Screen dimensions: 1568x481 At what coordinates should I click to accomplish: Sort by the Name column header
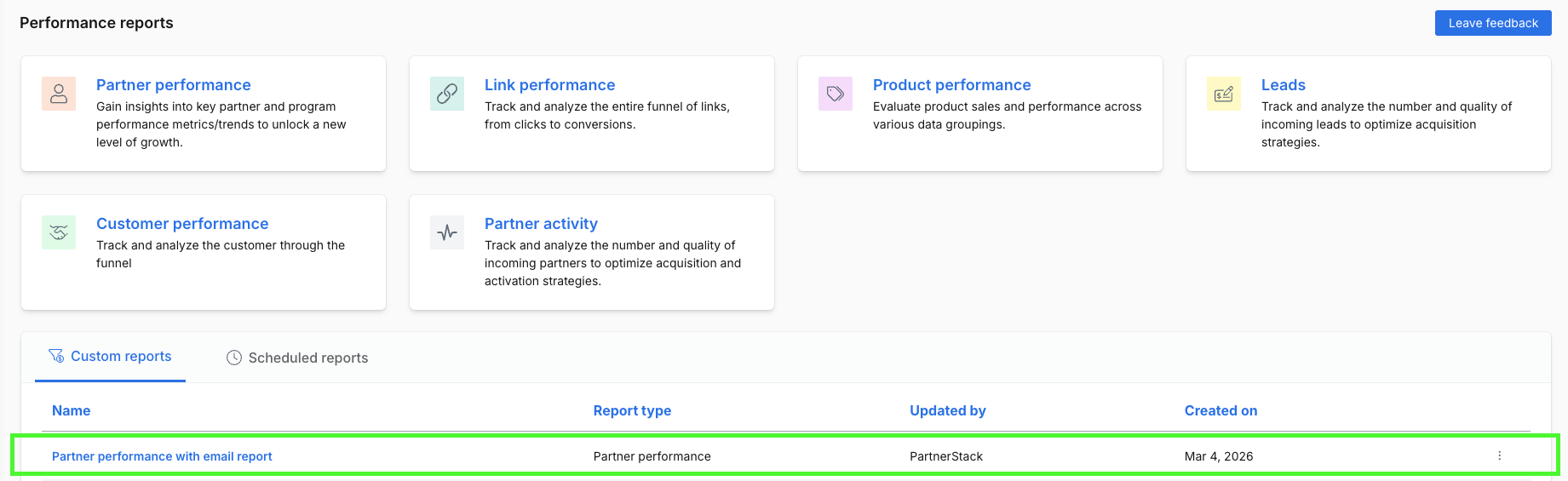pyautogui.click(x=71, y=410)
